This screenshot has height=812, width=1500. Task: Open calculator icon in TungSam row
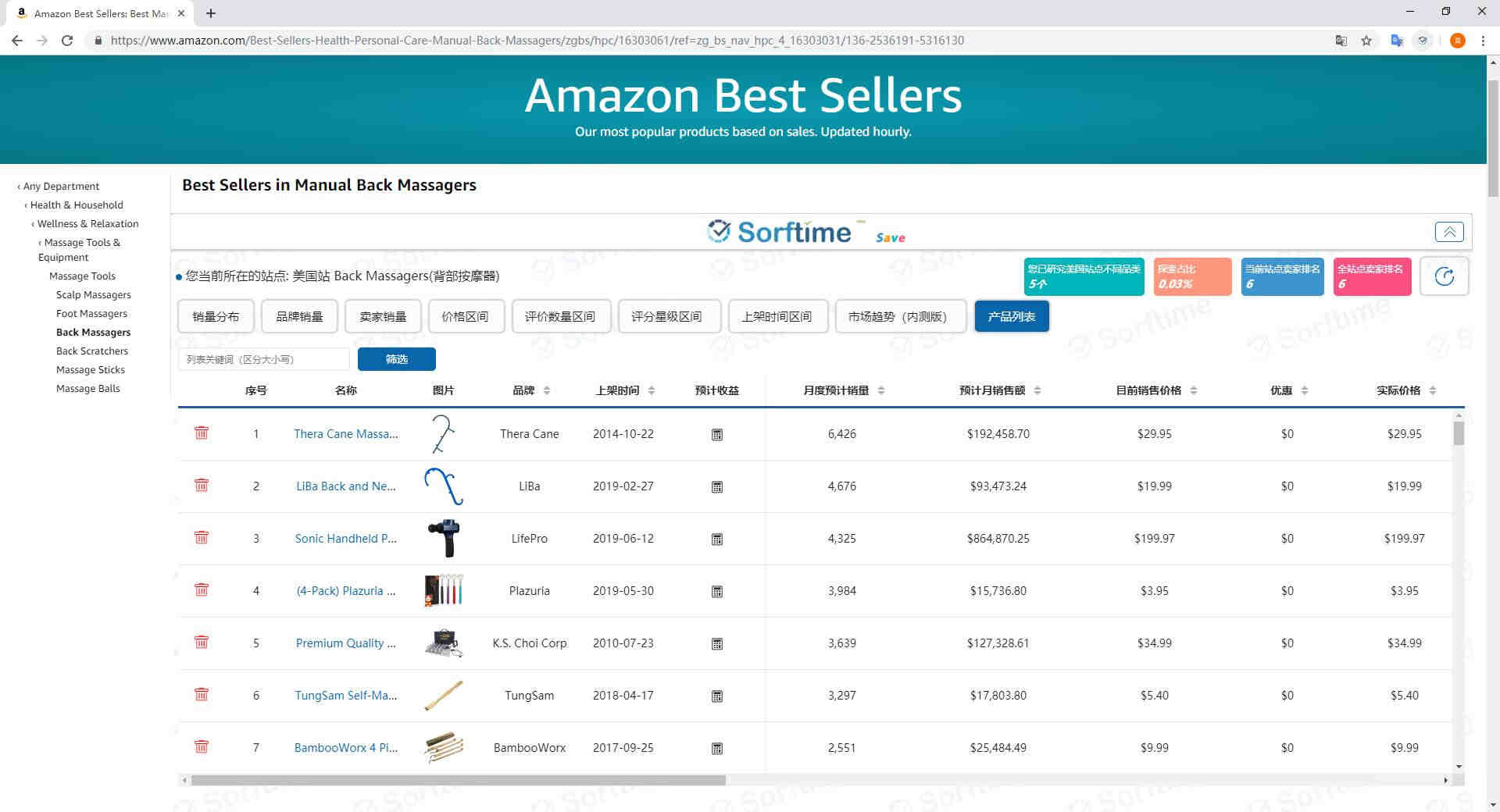717,696
